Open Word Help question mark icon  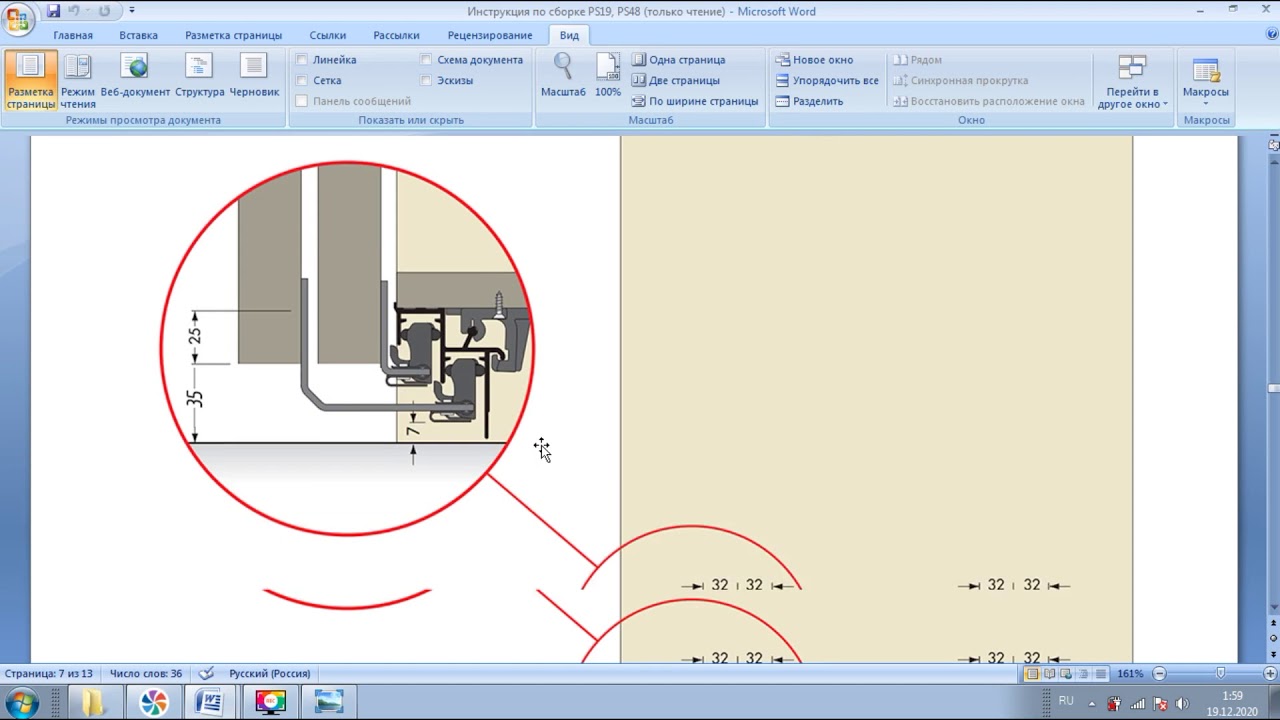1272,34
